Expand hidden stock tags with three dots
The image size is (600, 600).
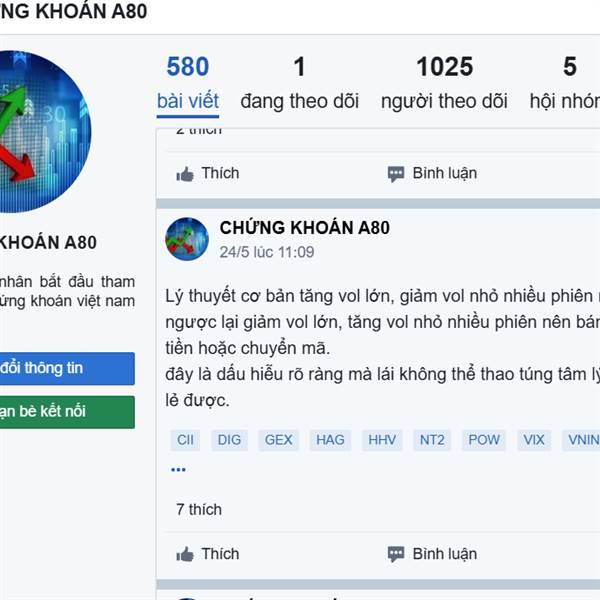tap(178, 469)
